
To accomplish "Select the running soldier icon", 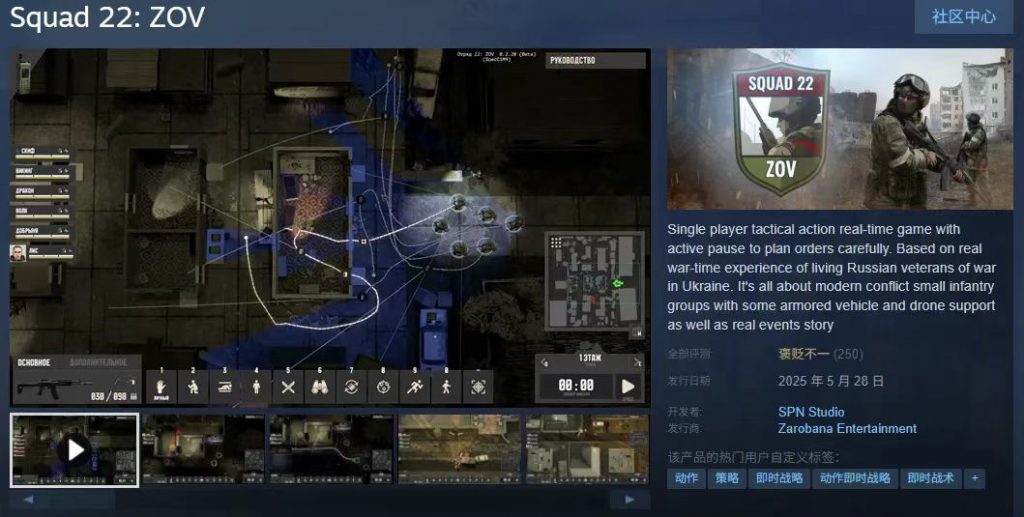I will pos(415,387).
